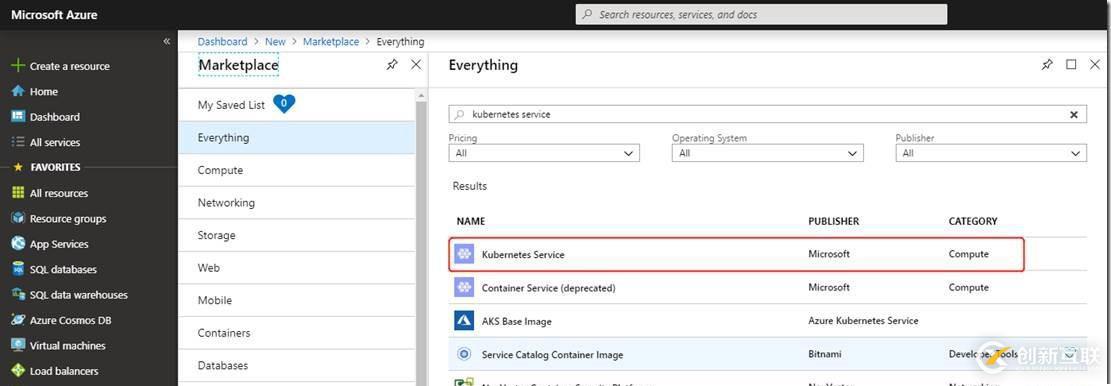This screenshot has width=1111, height=386.
Task: Click the kubernetes service marketplace search box
Action: (x=767, y=114)
